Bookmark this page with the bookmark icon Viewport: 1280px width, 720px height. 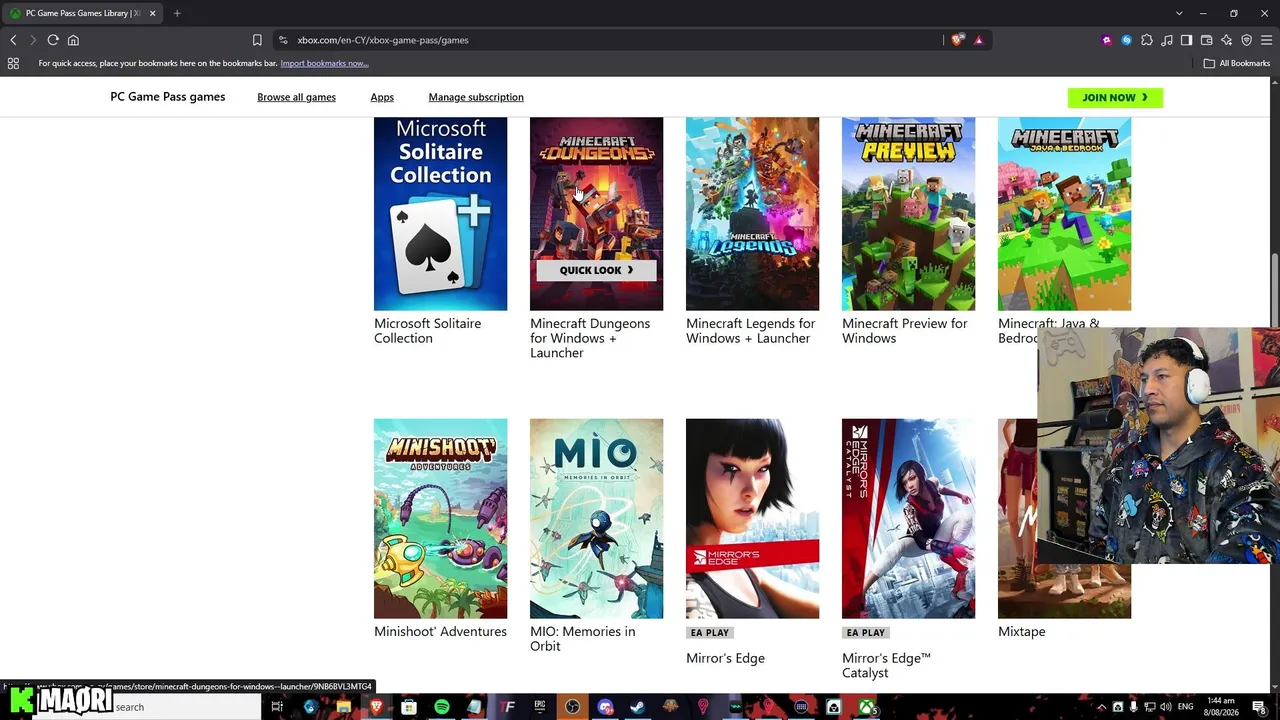(x=257, y=40)
